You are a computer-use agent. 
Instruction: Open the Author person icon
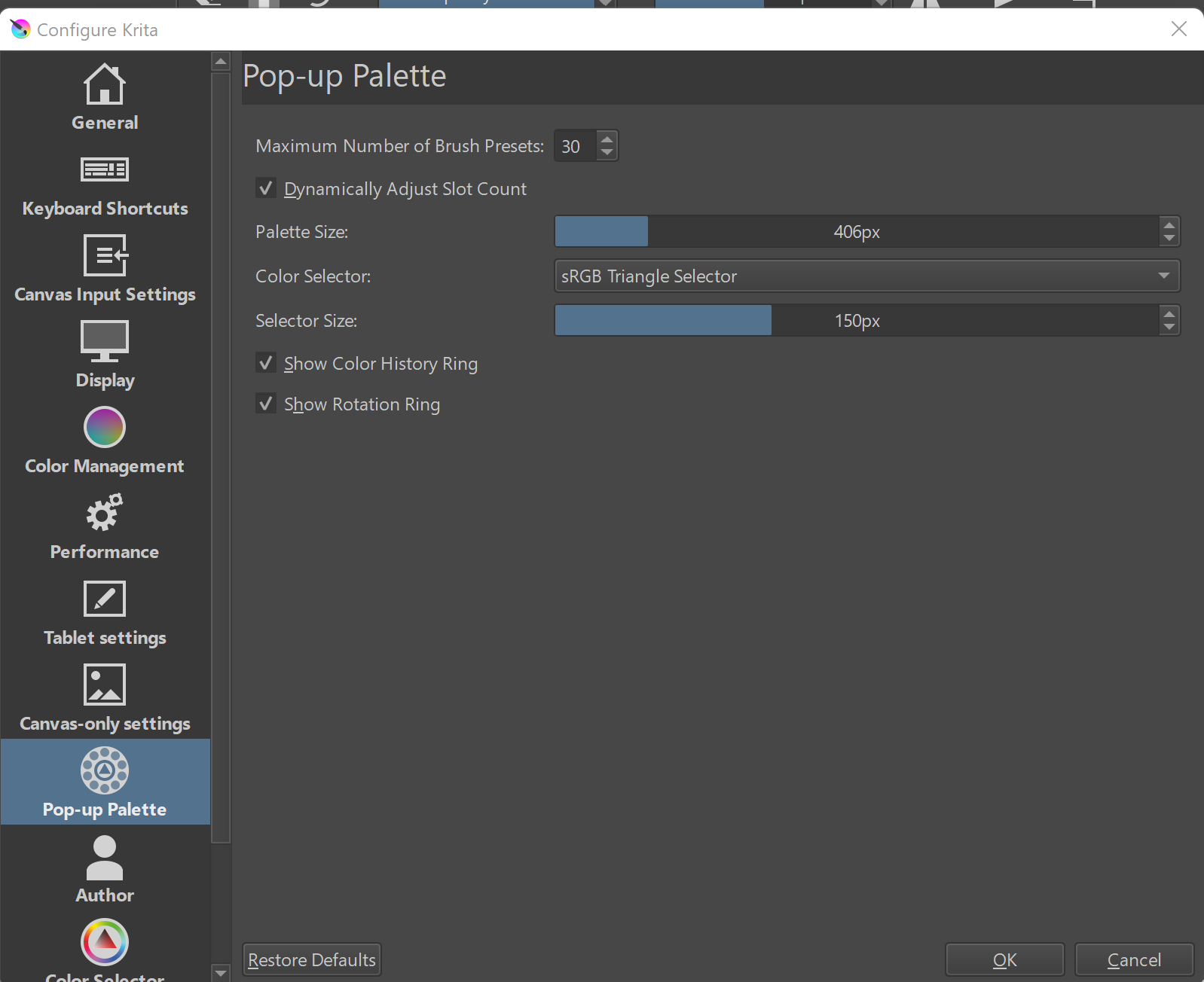105,858
